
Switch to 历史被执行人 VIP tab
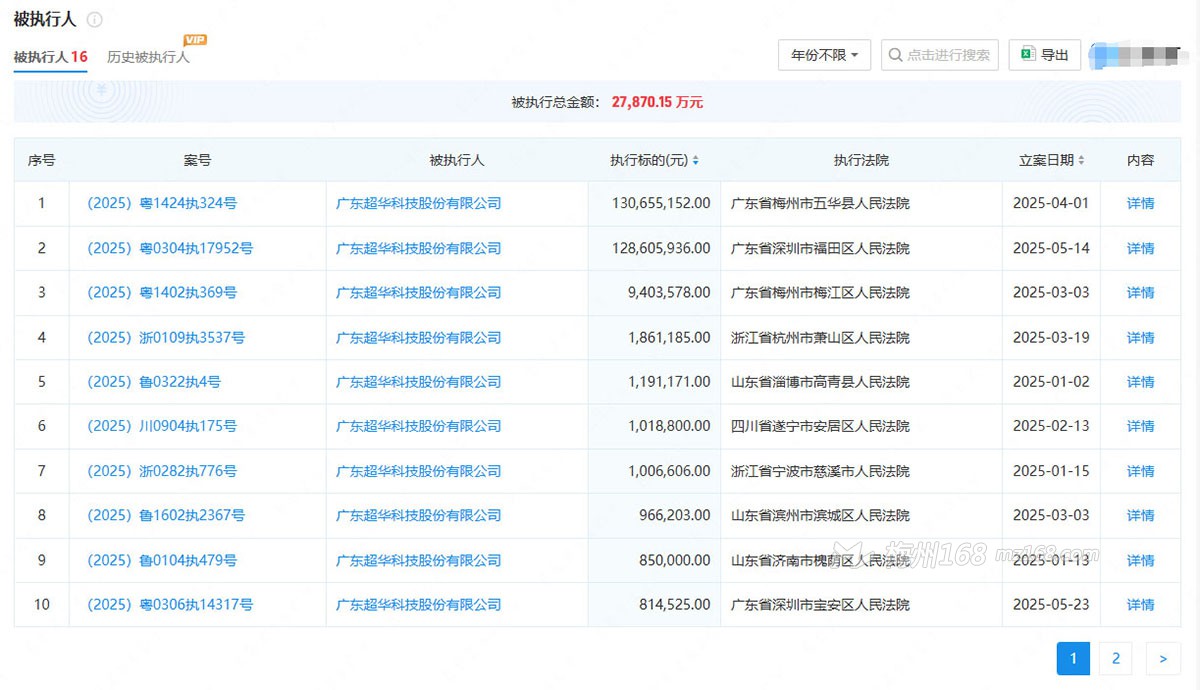pyautogui.click(x=148, y=57)
